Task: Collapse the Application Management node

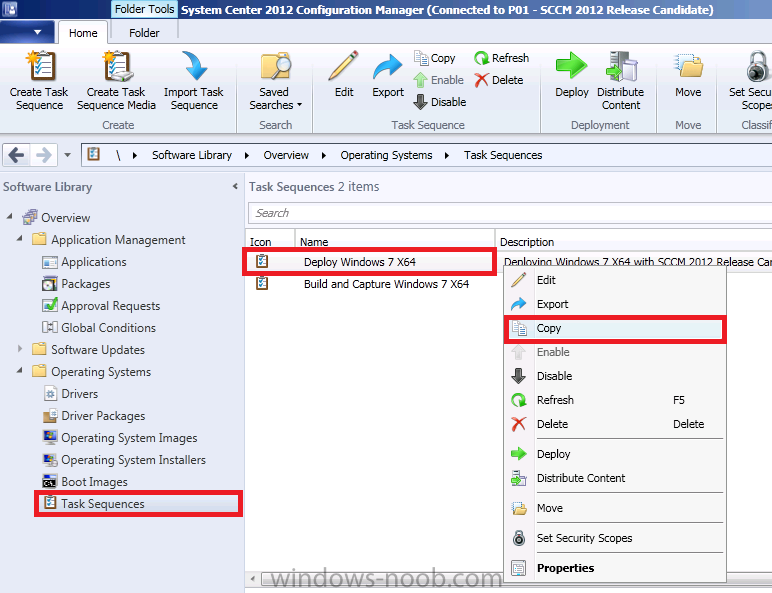Action: point(20,238)
